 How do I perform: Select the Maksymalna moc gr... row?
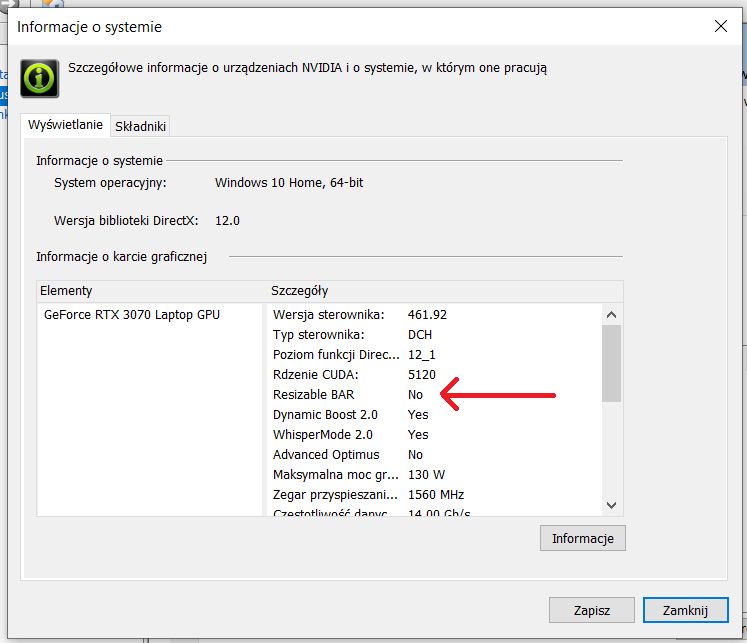pyautogui.click(x=434, y=475)
